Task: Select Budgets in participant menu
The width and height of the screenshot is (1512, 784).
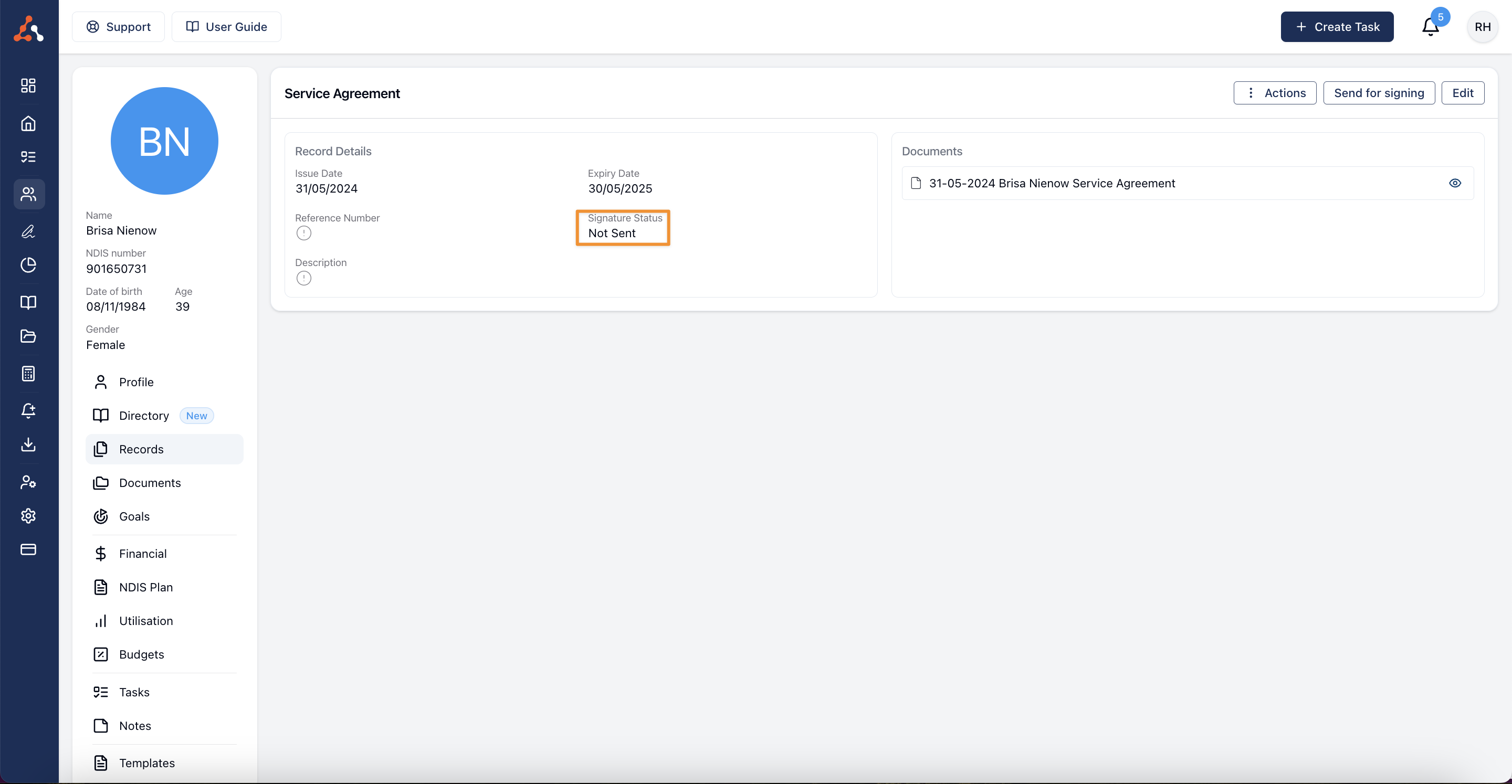Action: coord(164,654)
